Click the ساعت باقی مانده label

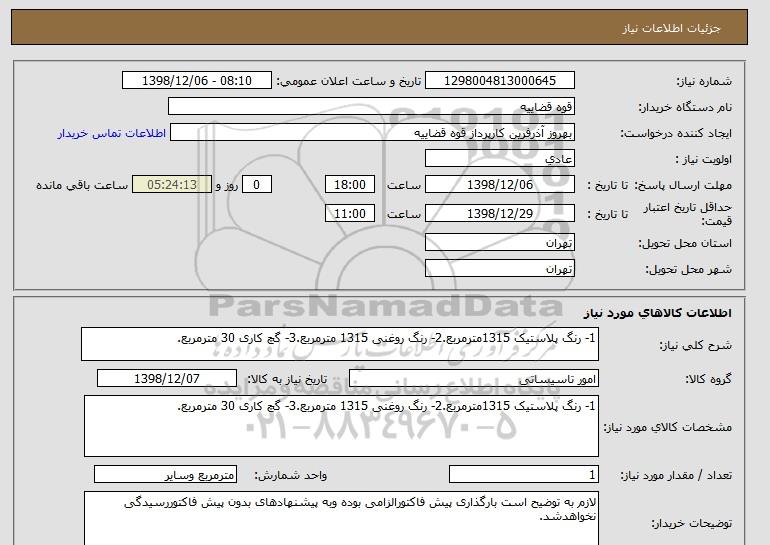point(82,185)
